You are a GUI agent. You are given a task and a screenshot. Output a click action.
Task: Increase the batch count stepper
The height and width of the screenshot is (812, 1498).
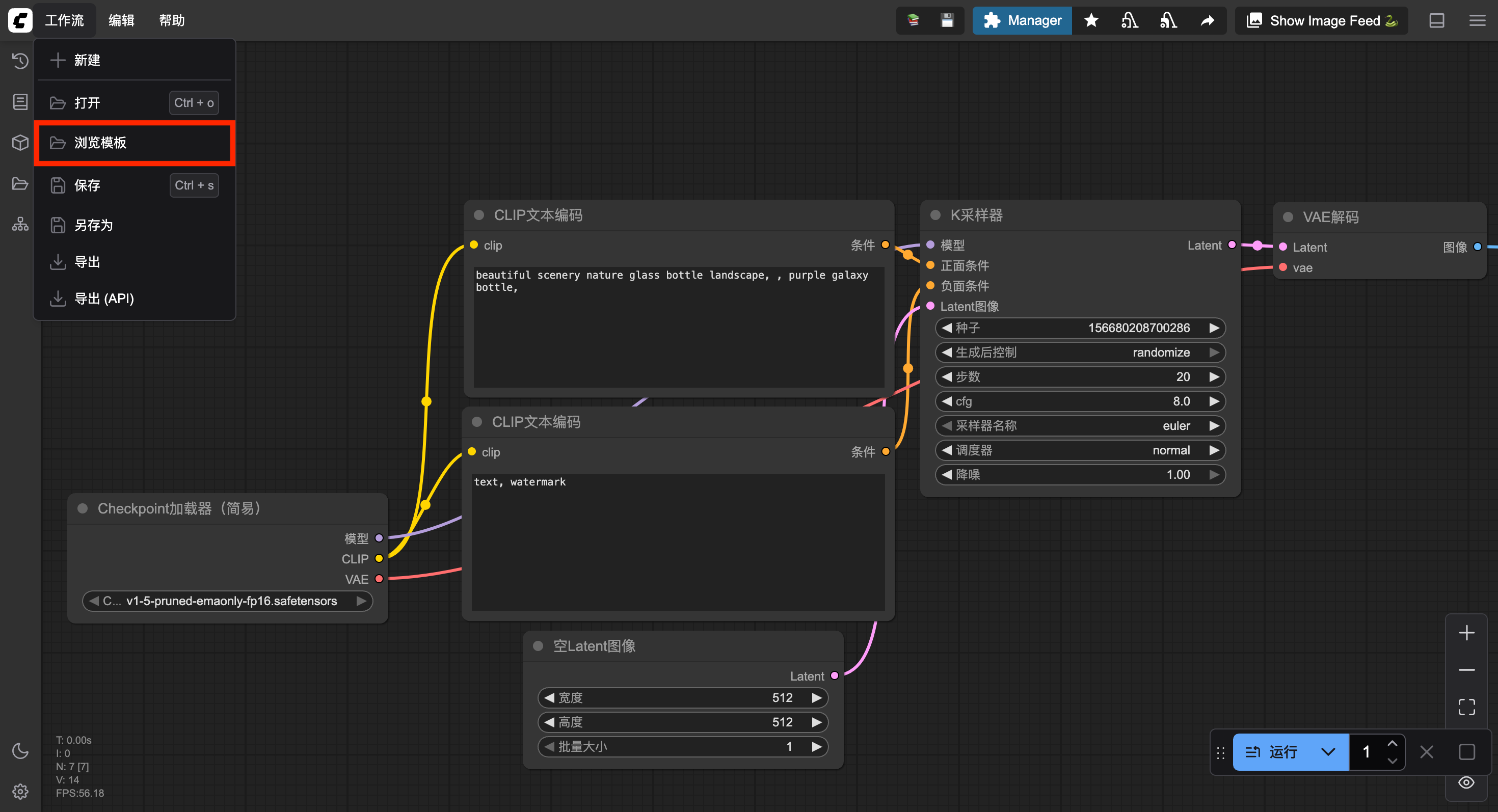click(x=1392, y=743)
